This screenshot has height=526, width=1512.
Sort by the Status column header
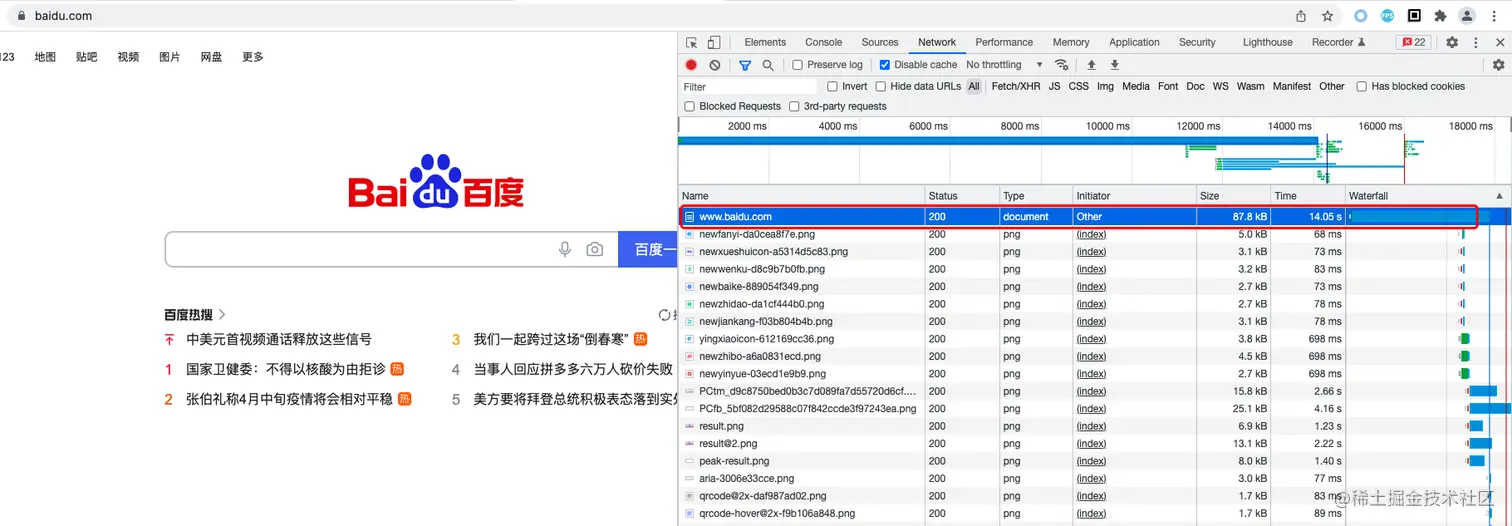click(962, 196)
